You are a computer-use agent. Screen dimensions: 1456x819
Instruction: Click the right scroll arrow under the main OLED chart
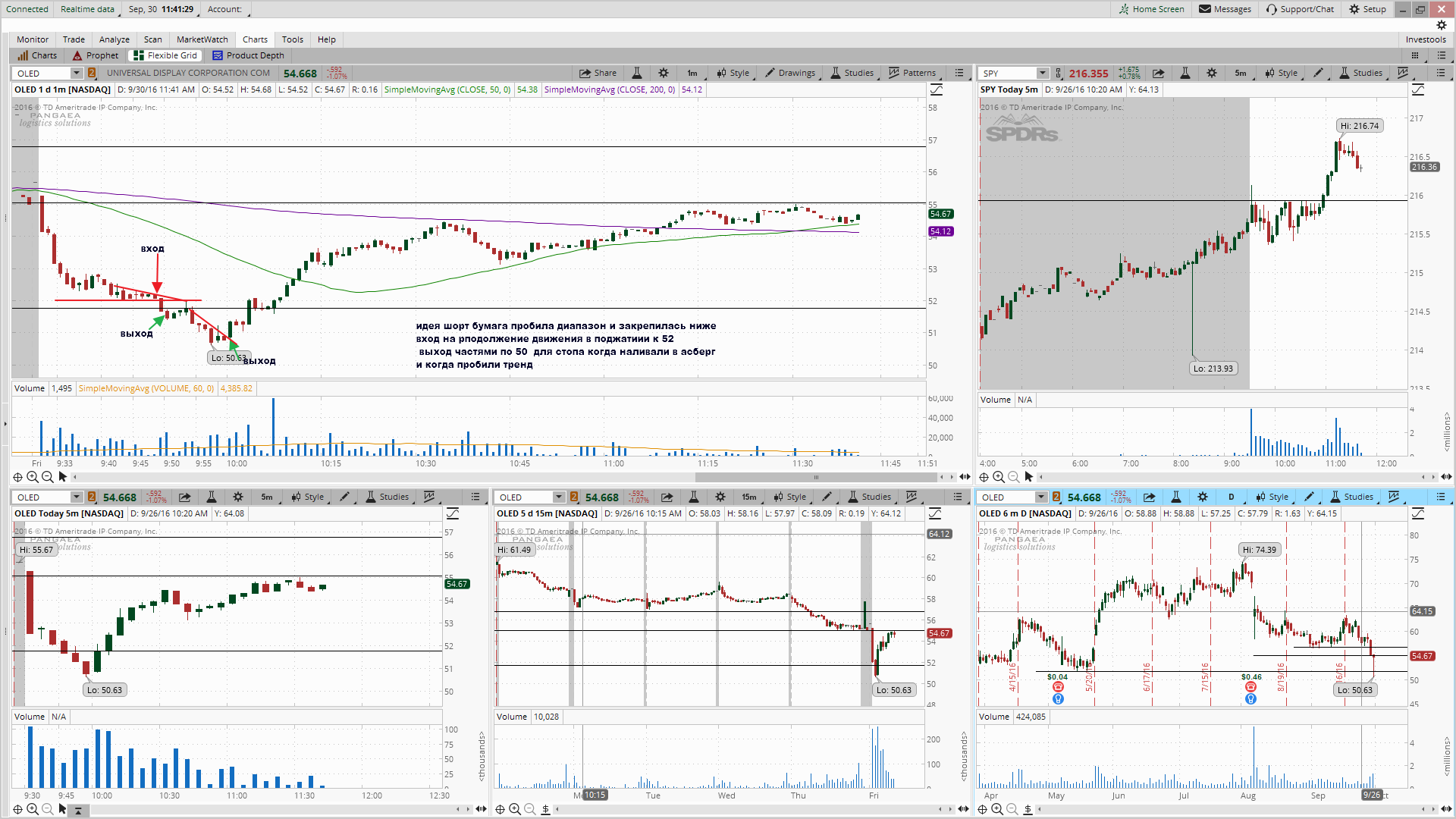point(952,477)
